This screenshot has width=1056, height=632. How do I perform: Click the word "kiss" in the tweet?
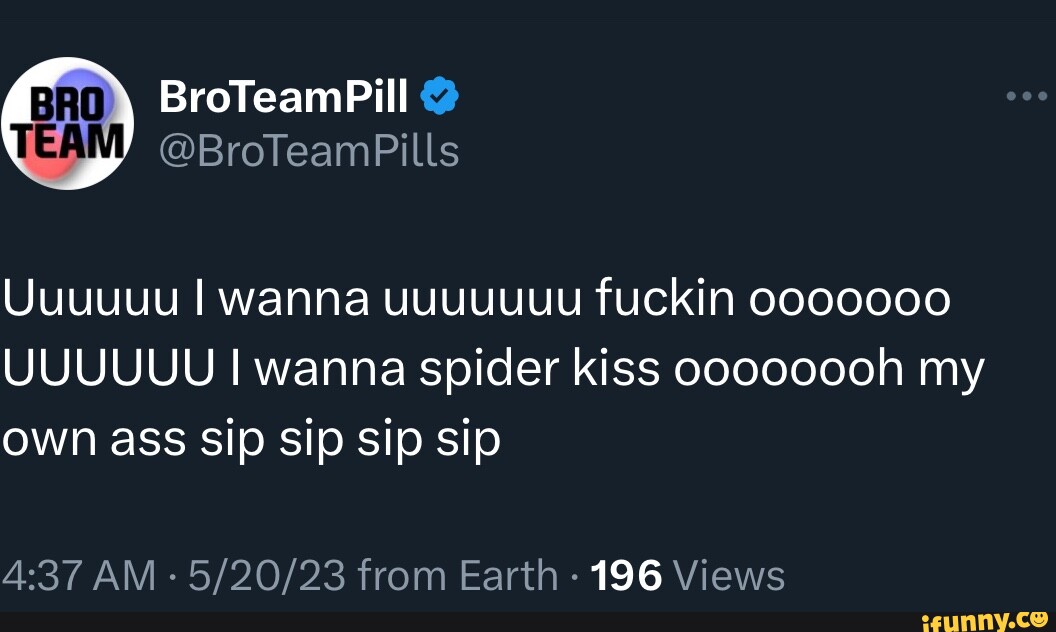click(615, 370)
